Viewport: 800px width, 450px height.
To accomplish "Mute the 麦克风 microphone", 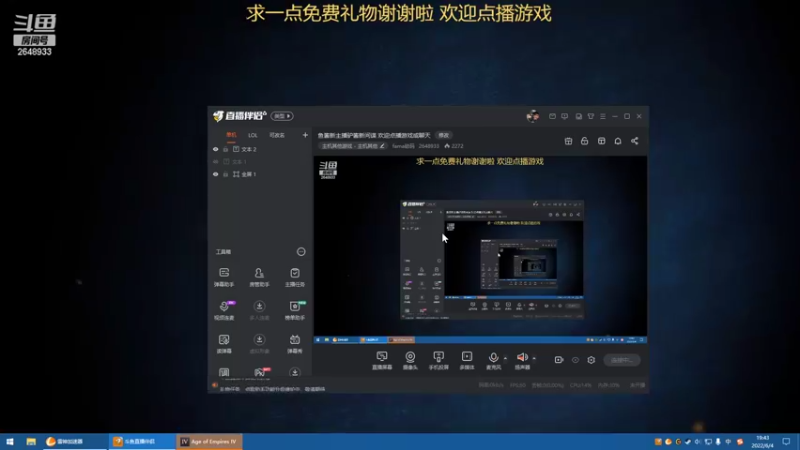I will pos(493,359).
